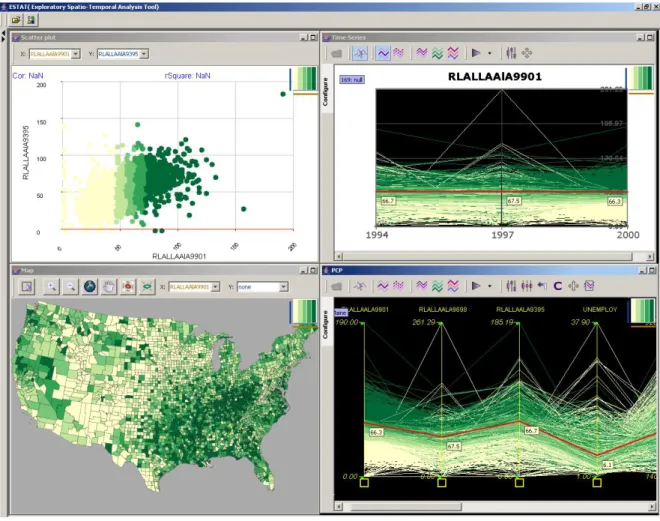Screen dimensions: 660x521
Task: Click the grayed folder icon in PCP toolbar
Action: (337, 287)
